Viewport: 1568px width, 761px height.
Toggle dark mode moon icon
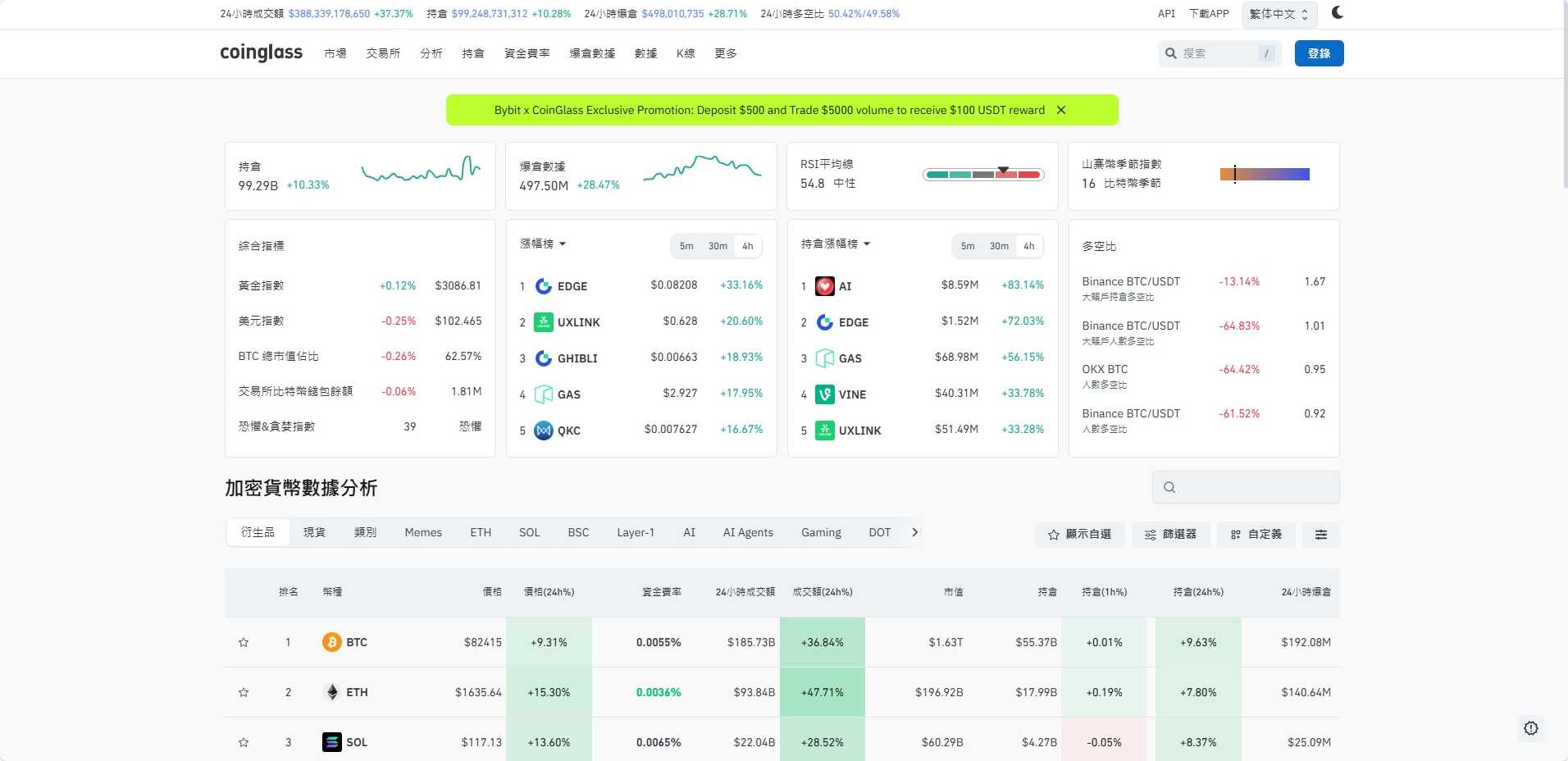[x=1338, y=12]
